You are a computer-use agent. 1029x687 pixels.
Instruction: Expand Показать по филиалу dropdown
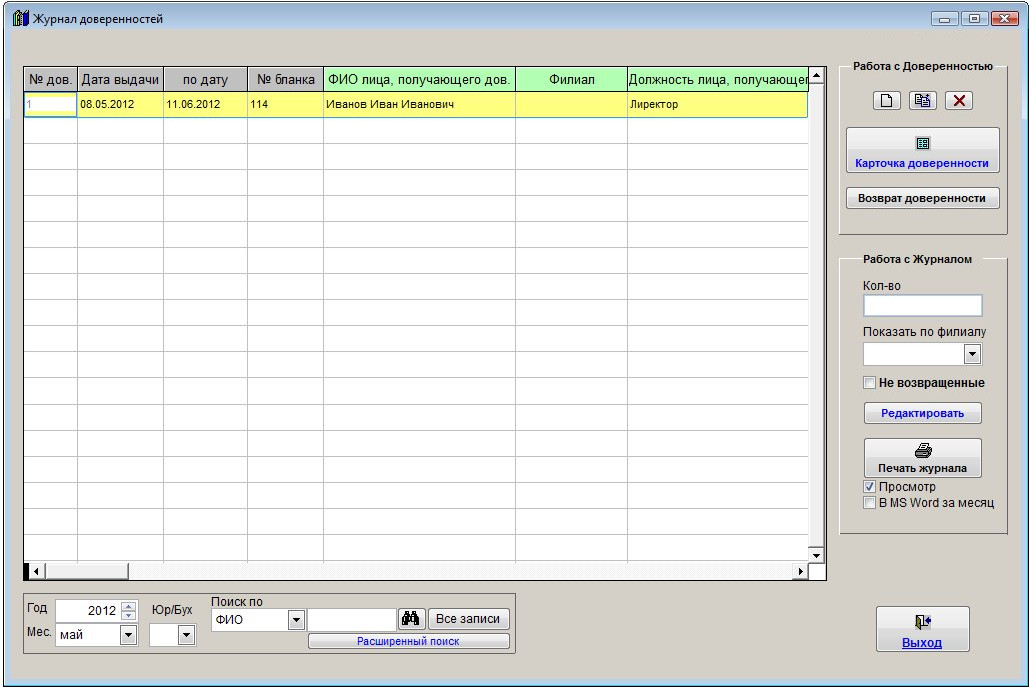click(x=973, y=354)
